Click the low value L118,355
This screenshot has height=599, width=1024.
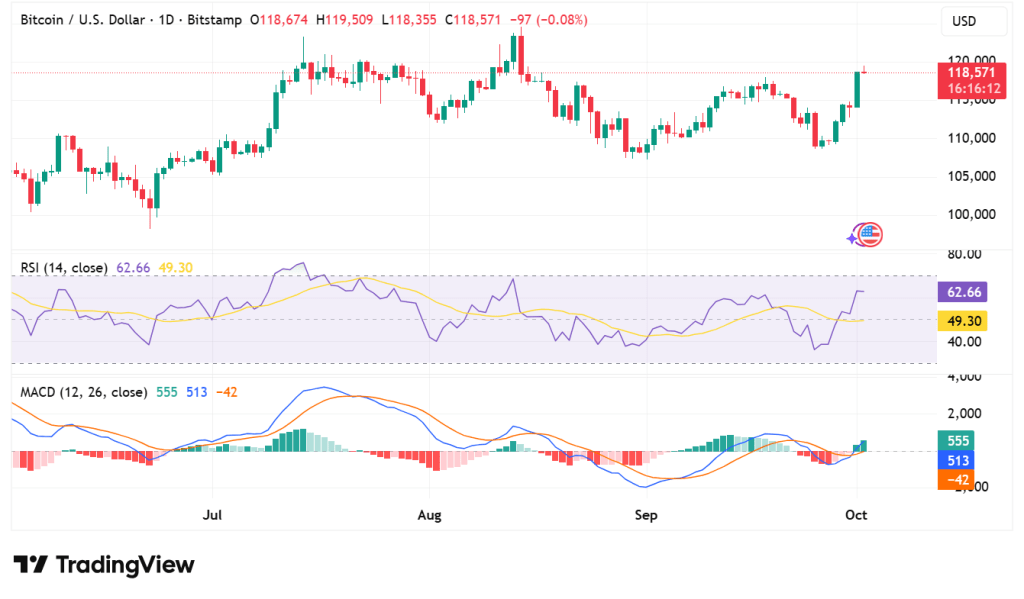tap(409, 20)
